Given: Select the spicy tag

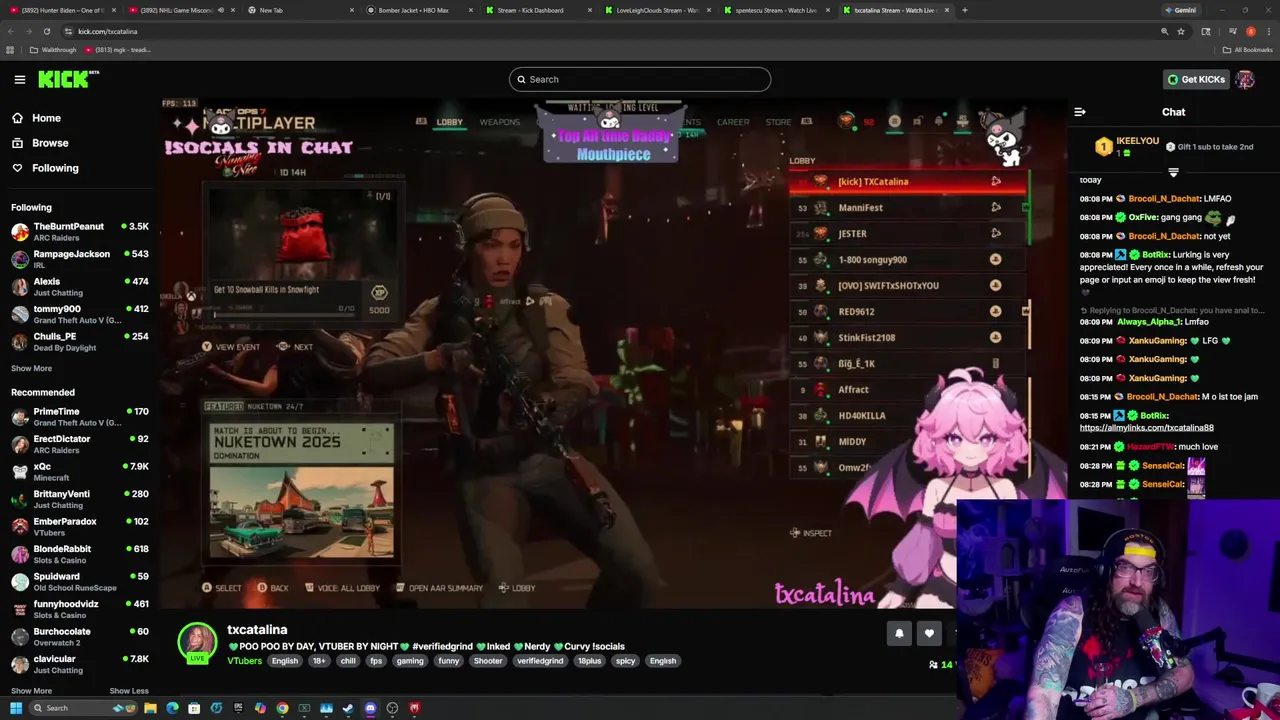Looking at the screenshot, I should click(625, 661).
